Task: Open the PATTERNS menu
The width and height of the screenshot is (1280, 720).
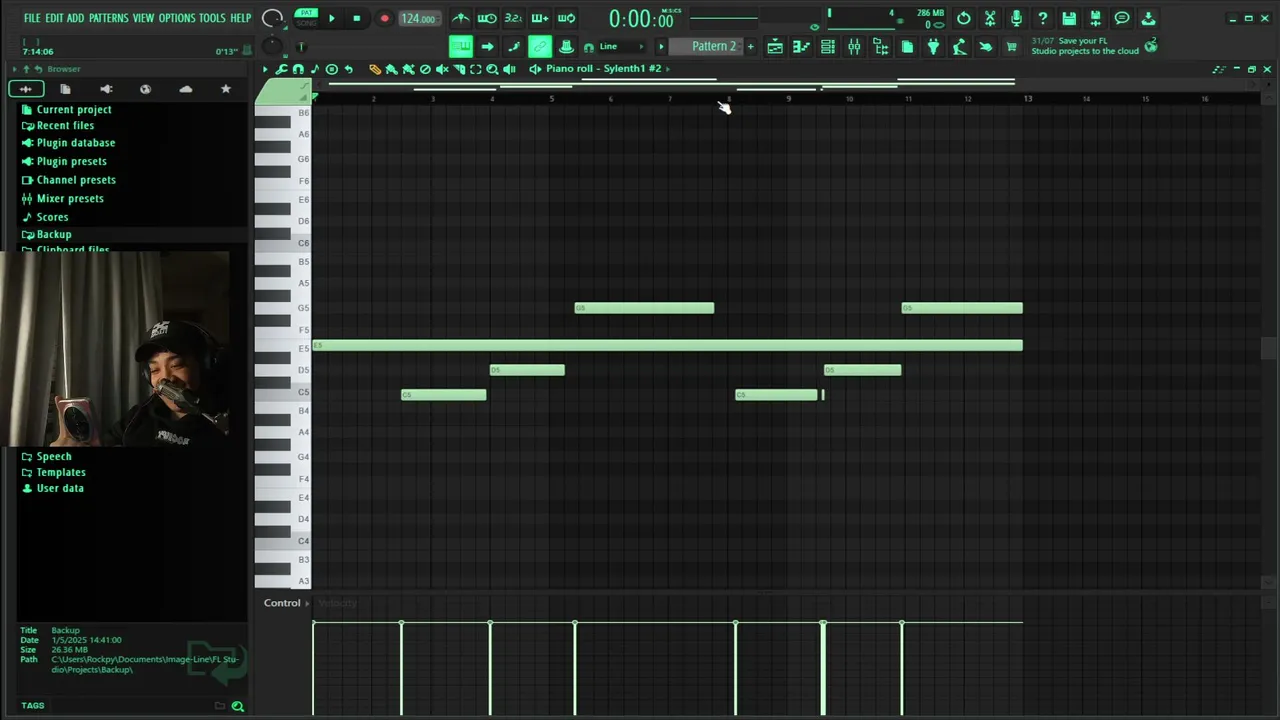Action: (x=109, y=18)
